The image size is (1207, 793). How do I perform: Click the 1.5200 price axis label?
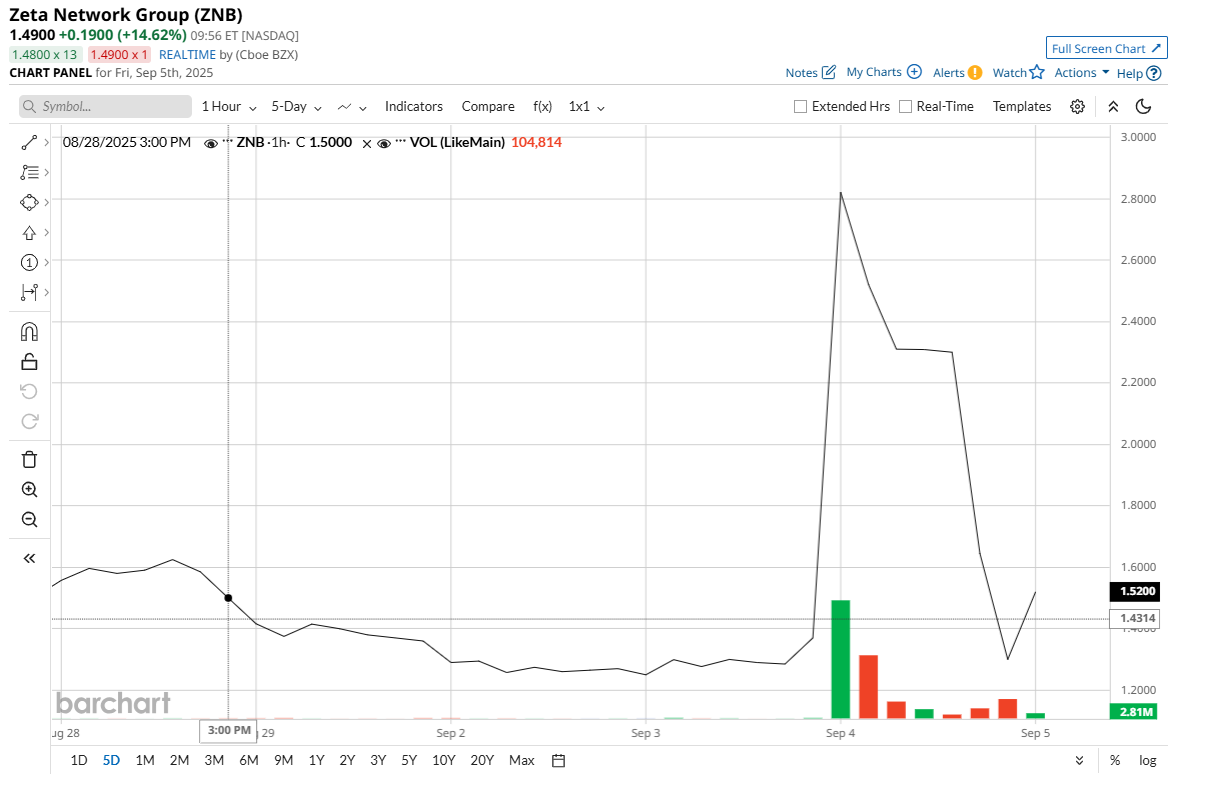pos(1136,592)
